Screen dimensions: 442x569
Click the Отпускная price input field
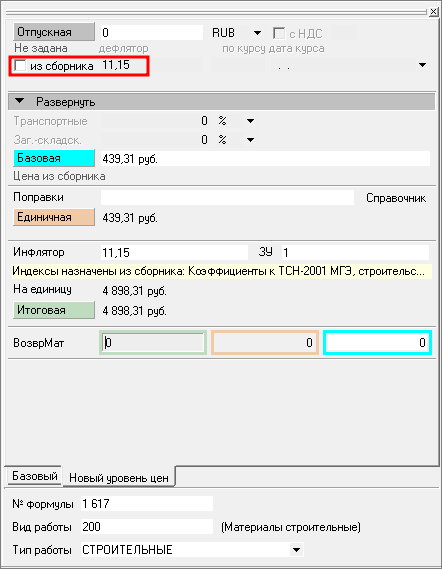(152, 33)
